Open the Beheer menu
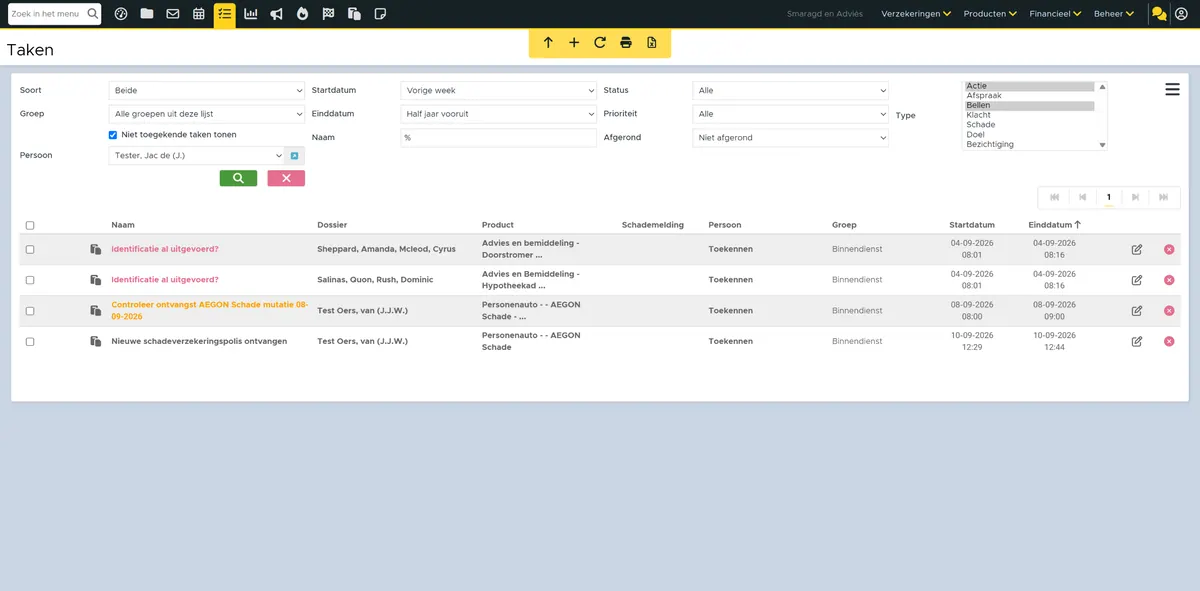Screen dimensions: 1200x591 click(x=1114, y=14)
